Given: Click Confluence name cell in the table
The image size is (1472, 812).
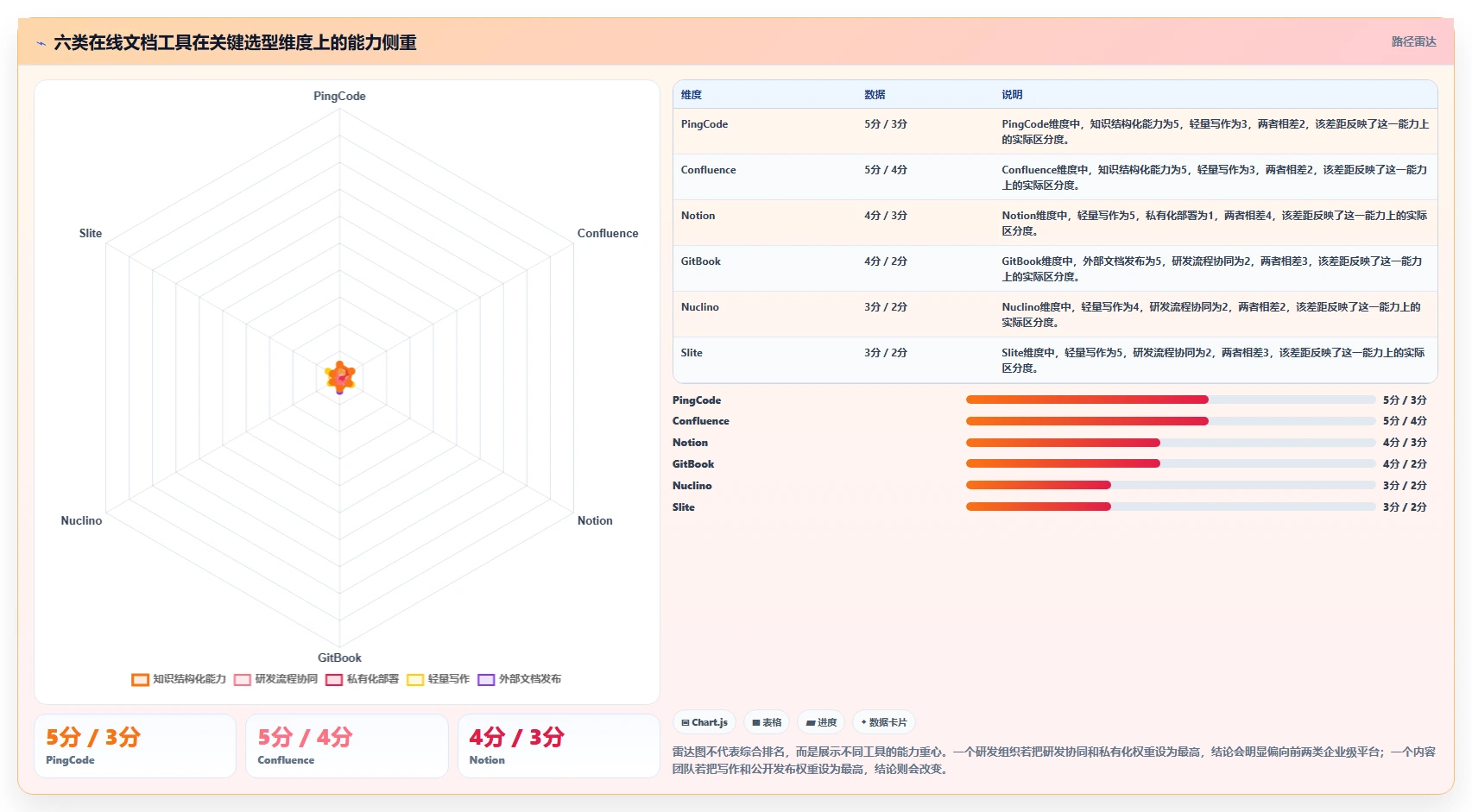Looking at the screenshot, I should (709, 170).
